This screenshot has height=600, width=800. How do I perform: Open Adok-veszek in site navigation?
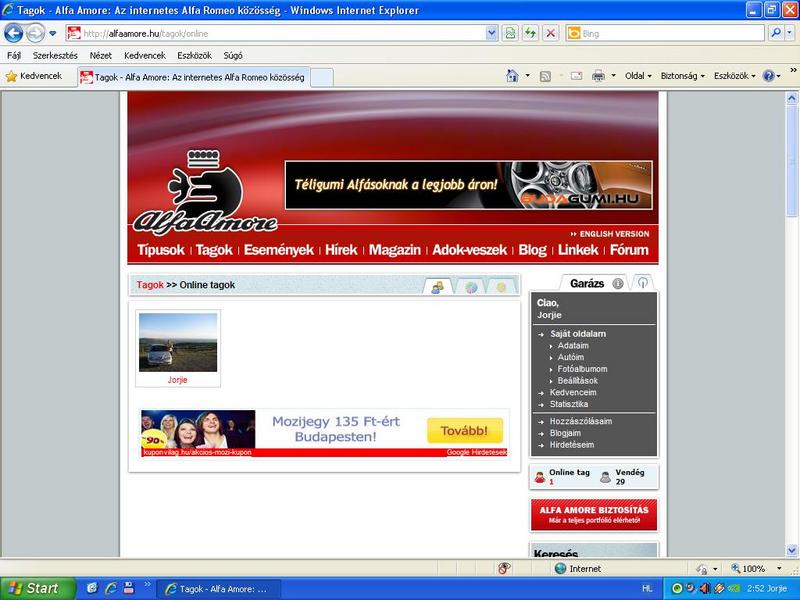click(469, 250)
